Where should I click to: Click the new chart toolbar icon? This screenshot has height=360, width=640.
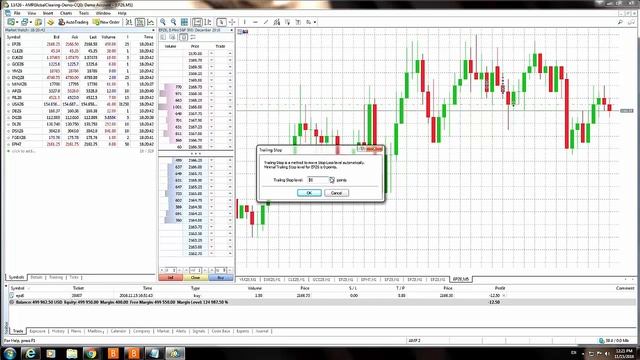click(x=11, y=22)
